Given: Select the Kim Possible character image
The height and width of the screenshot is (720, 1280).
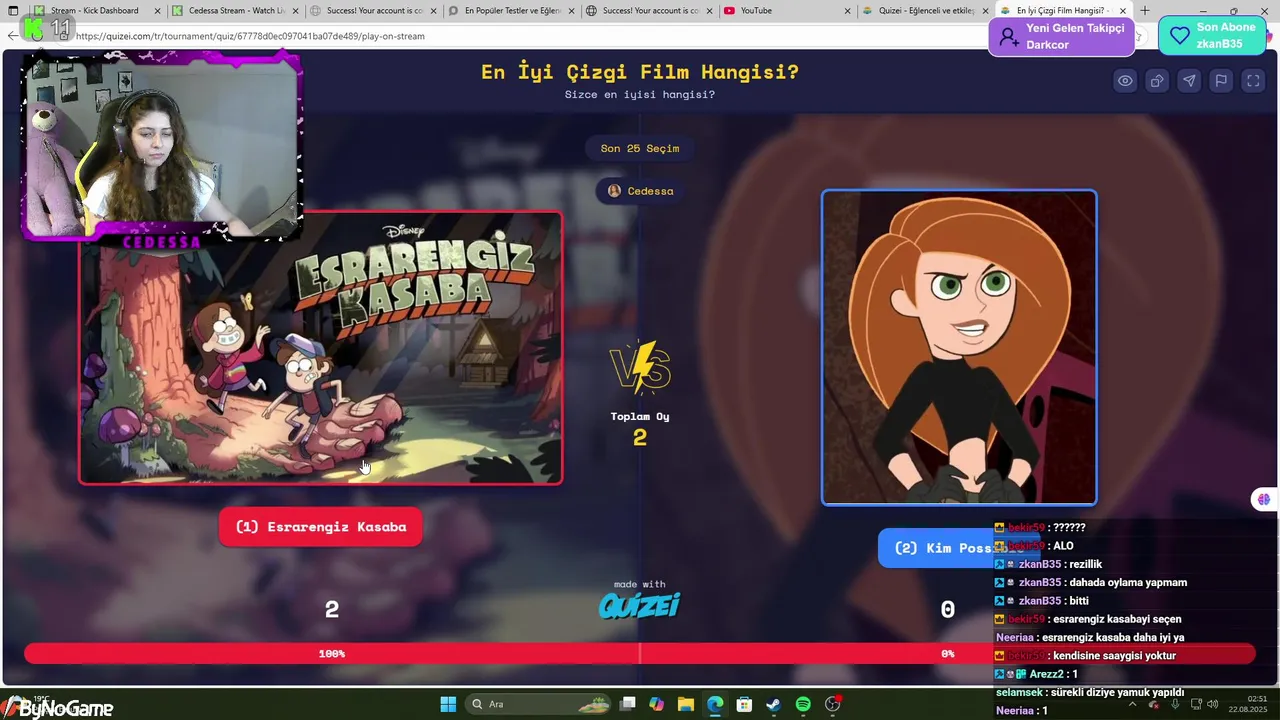Looking at the screenshot, I should pos(959,348).
